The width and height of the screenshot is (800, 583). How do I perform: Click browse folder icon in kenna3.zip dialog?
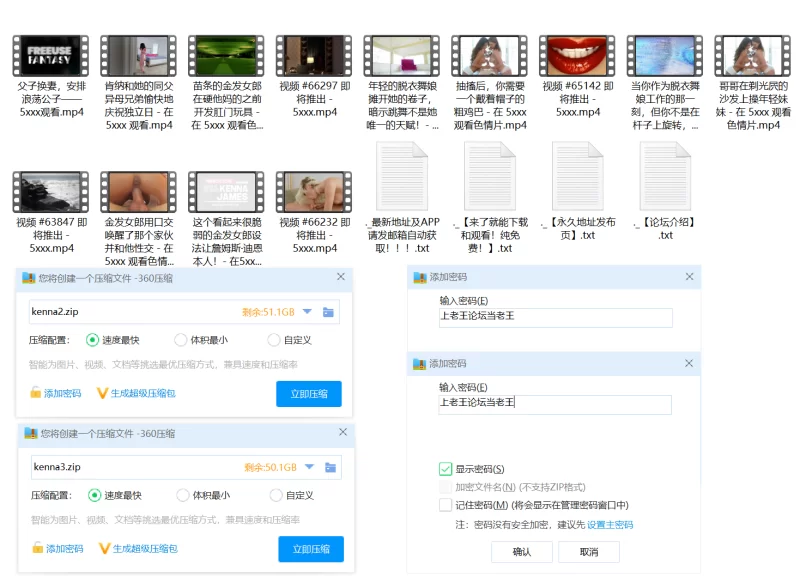[x=330, y=467]
